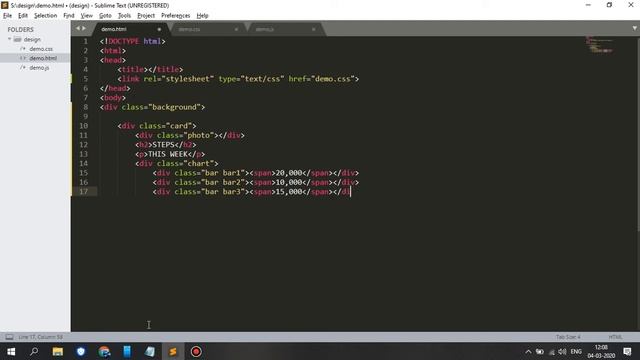Viewport: 640px width, 360px height.
Task: Click line number 17 in the gutter
Action: pos(83,191)
